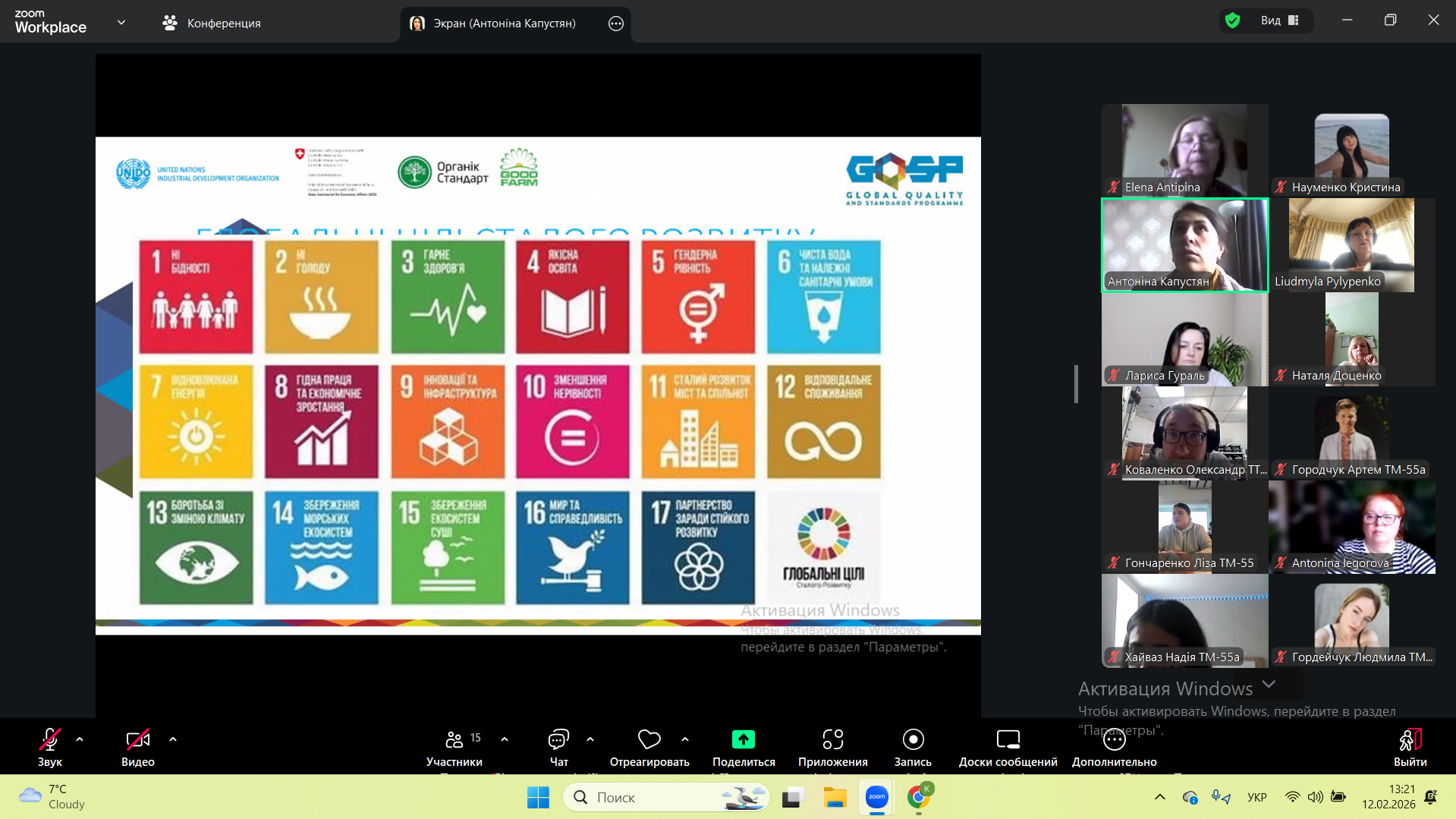Toggle the Ukrainian keyboard language indicator

click(x=1256, y=797)
